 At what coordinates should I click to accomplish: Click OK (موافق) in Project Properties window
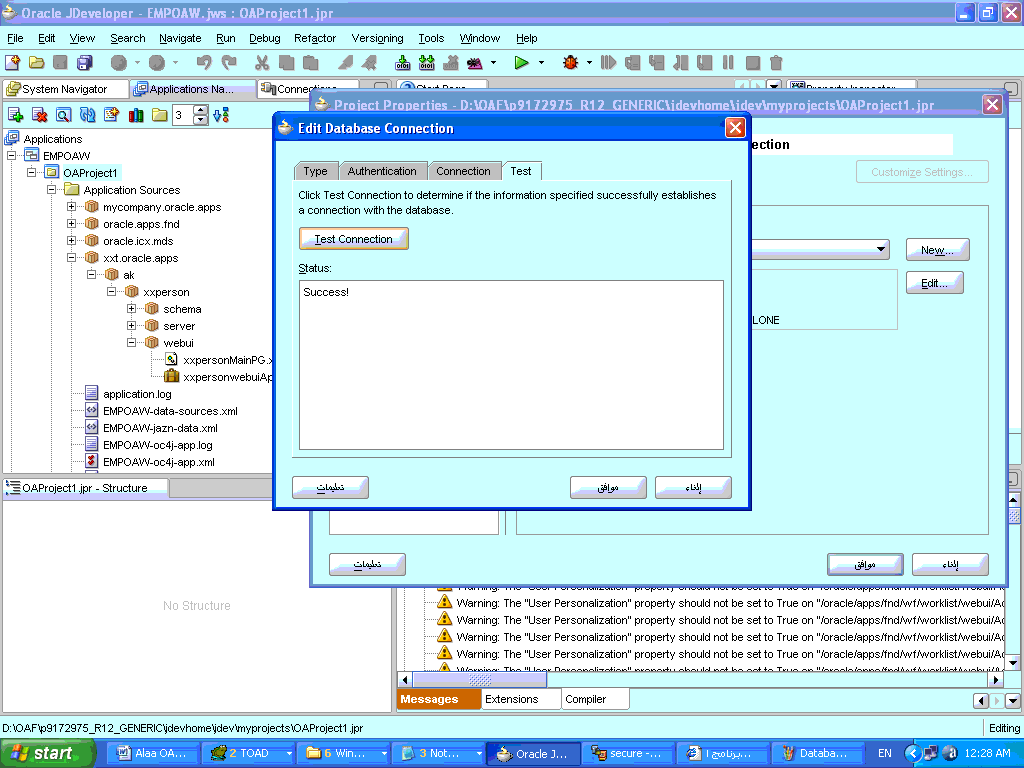tap(865, 564)
